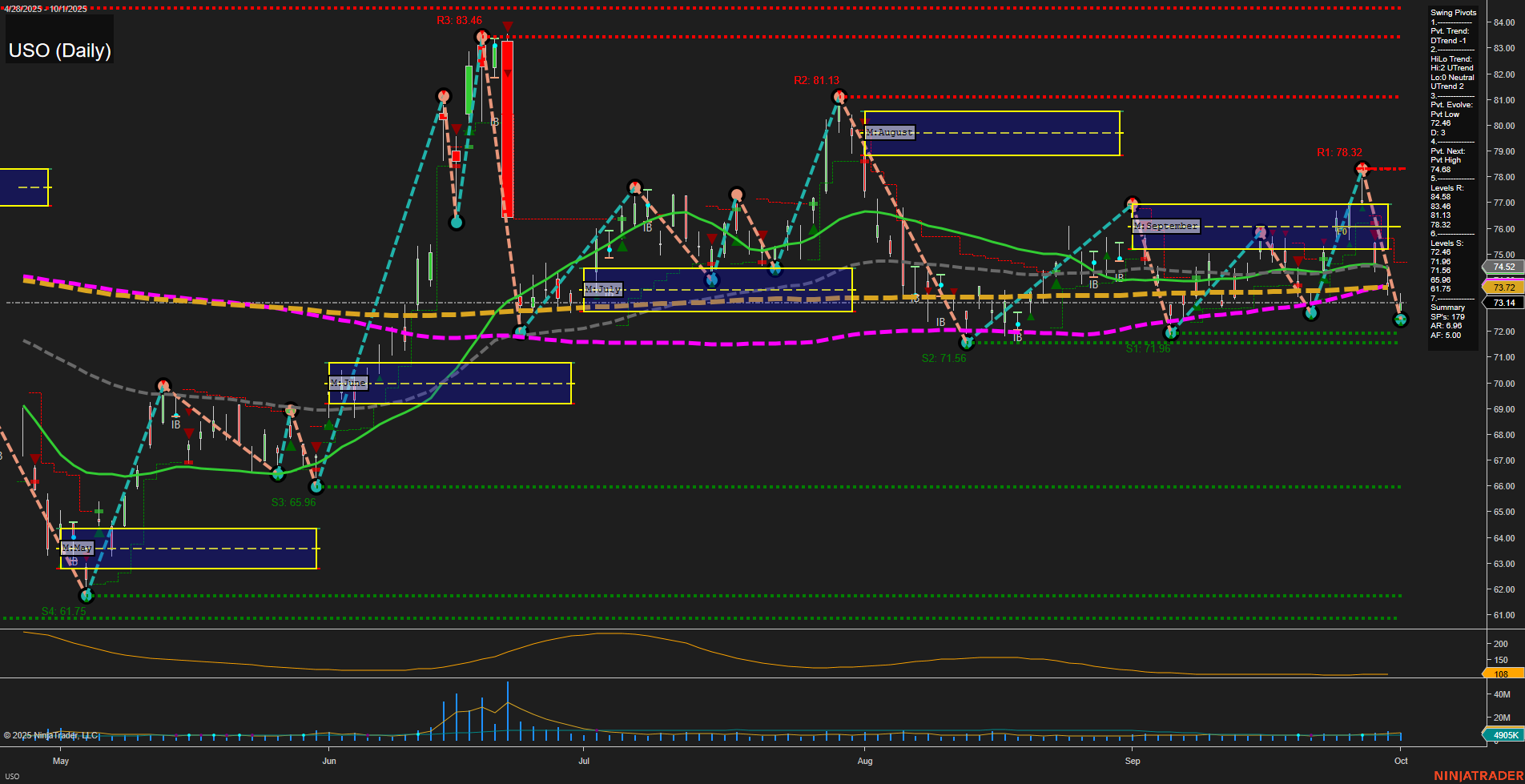Image resolution: width=1525 pixels, height=784 pixels.
Task: Click the orange 73.72 price marker on the axis
Action: [1503, 286]
